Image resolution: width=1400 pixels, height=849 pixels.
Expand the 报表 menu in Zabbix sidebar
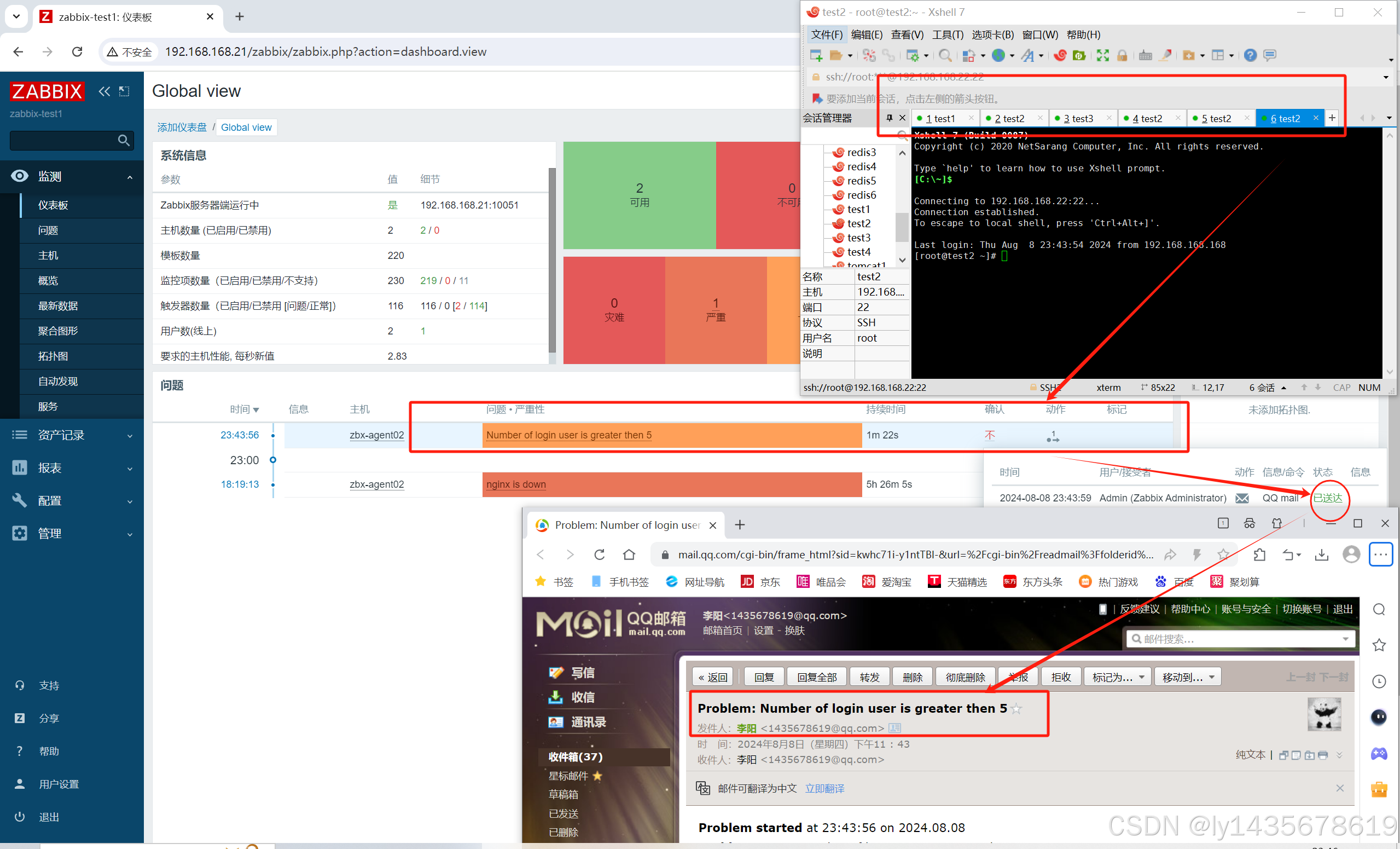(x=72, y=468)
